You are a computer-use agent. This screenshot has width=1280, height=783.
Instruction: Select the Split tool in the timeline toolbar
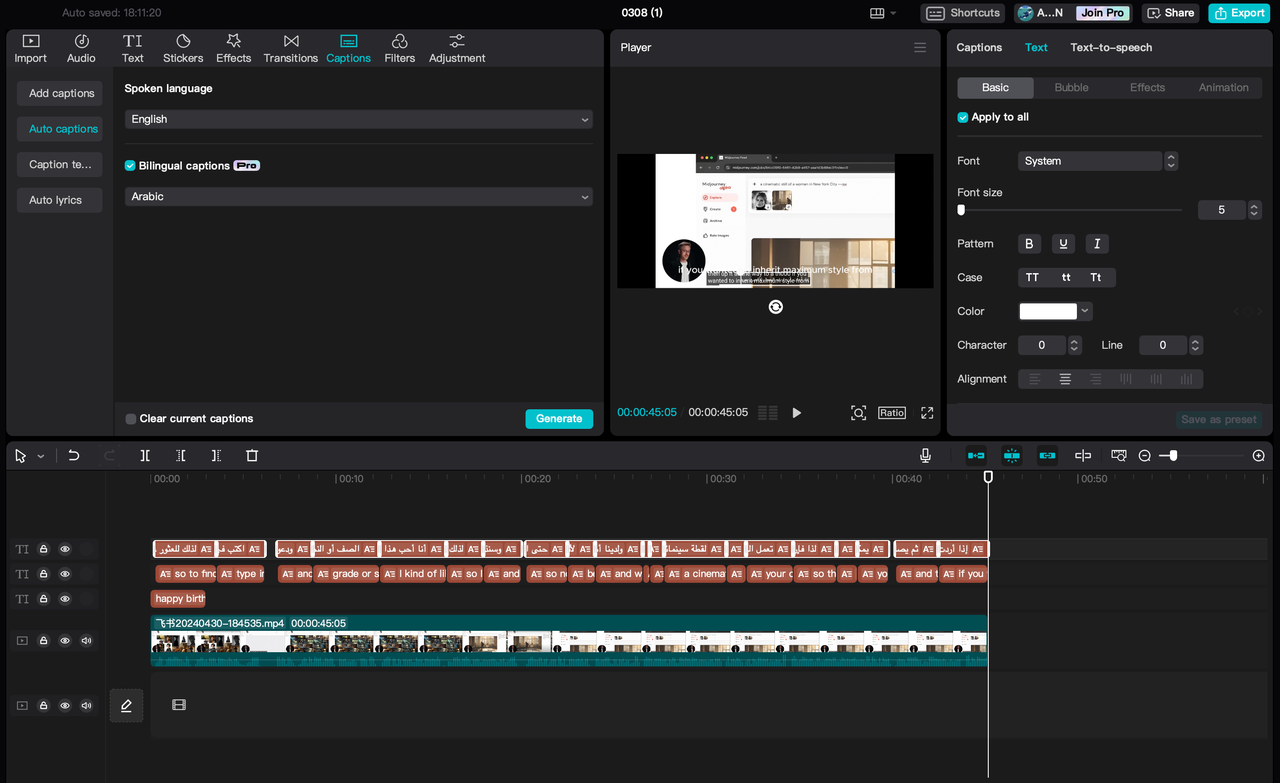coord(145,455)
